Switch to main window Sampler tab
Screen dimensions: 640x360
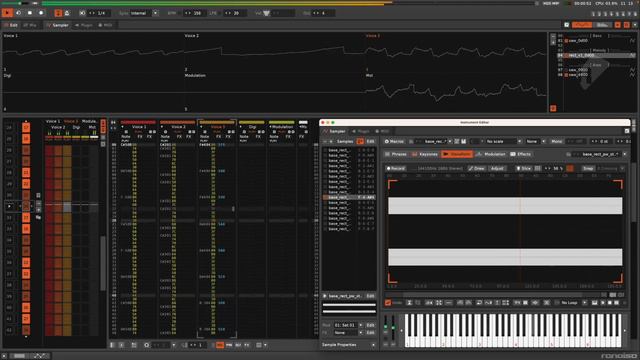click(57, 25)
